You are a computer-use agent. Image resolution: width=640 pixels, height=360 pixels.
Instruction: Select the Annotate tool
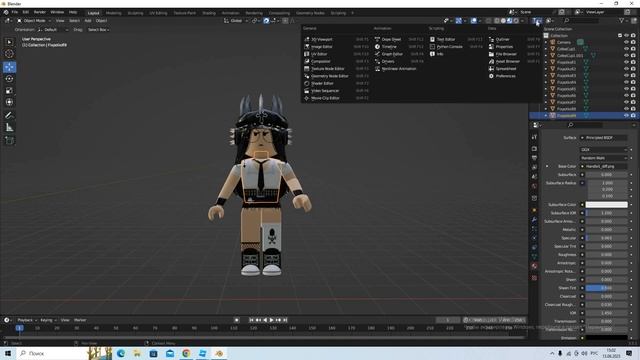click(x=9, y=116)
